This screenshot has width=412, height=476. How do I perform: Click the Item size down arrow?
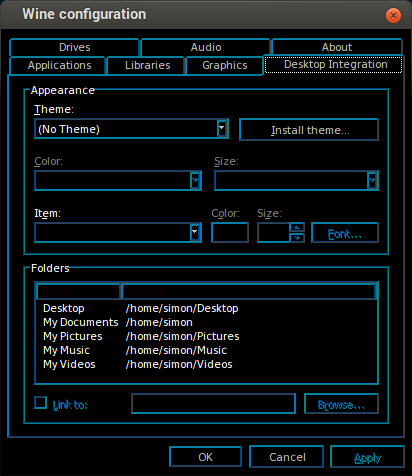[x=297, y=237]
